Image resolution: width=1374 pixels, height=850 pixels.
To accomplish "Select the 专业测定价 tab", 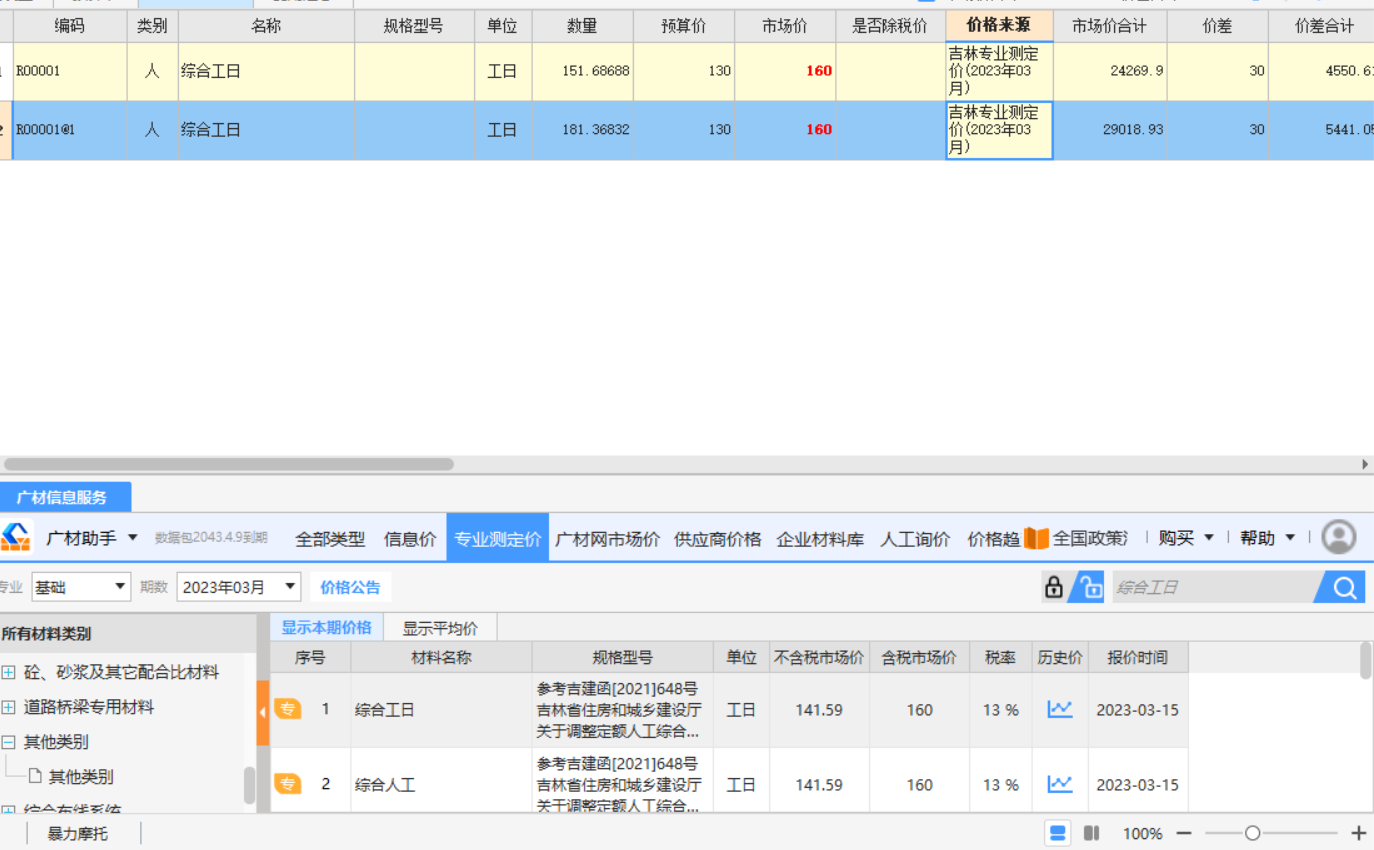I will pyautogui.click(x=497, y=539).
